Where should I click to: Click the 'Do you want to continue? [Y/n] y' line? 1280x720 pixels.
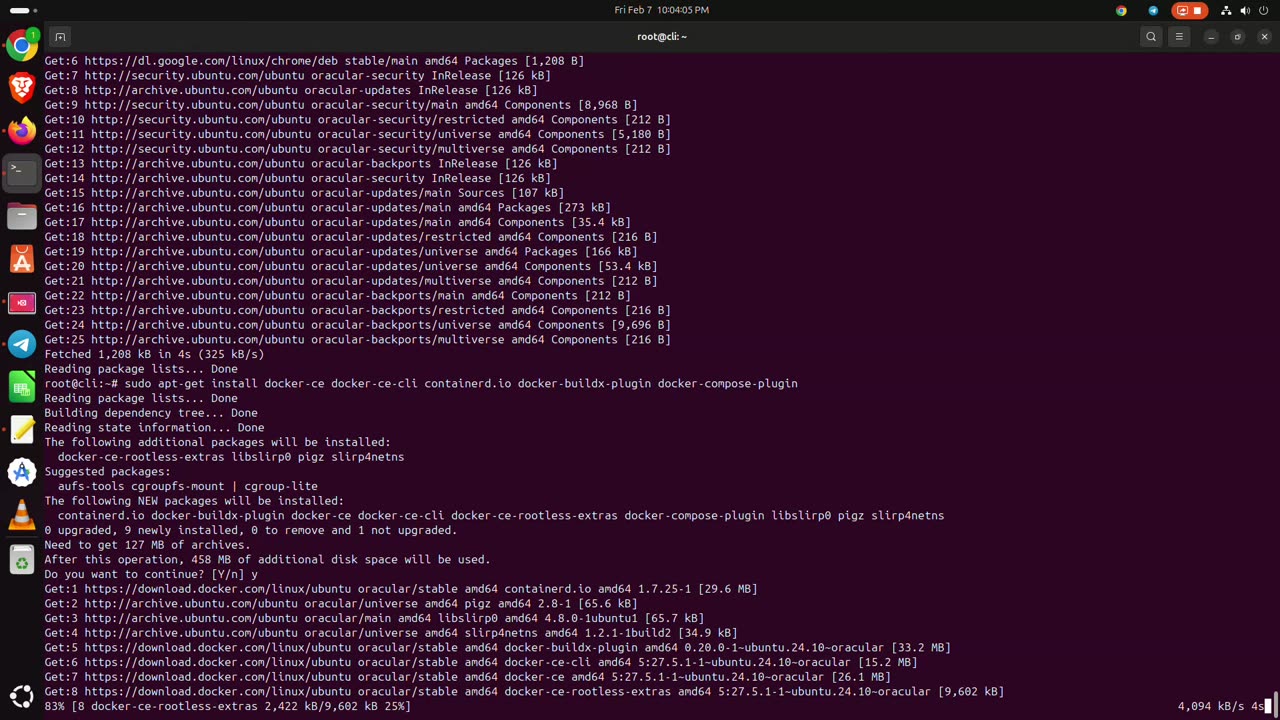click(x=151, y=574)
